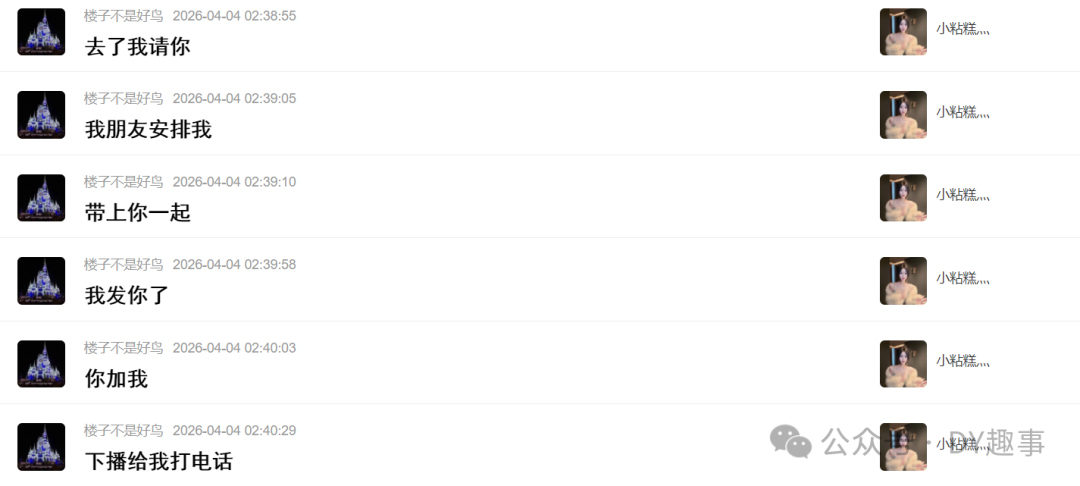
Task: Click the WeChat logo in the watermark
Action: [790, 441]
